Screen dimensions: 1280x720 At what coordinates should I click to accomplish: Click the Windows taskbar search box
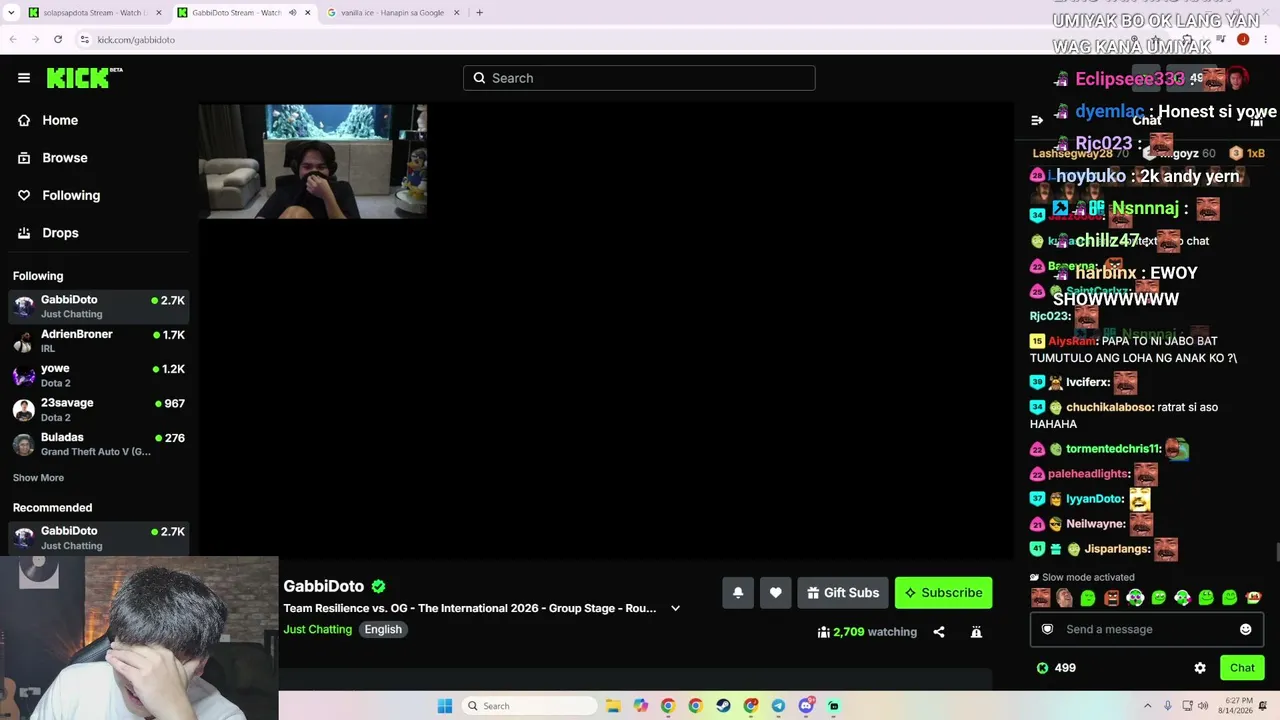click(530, 706)
